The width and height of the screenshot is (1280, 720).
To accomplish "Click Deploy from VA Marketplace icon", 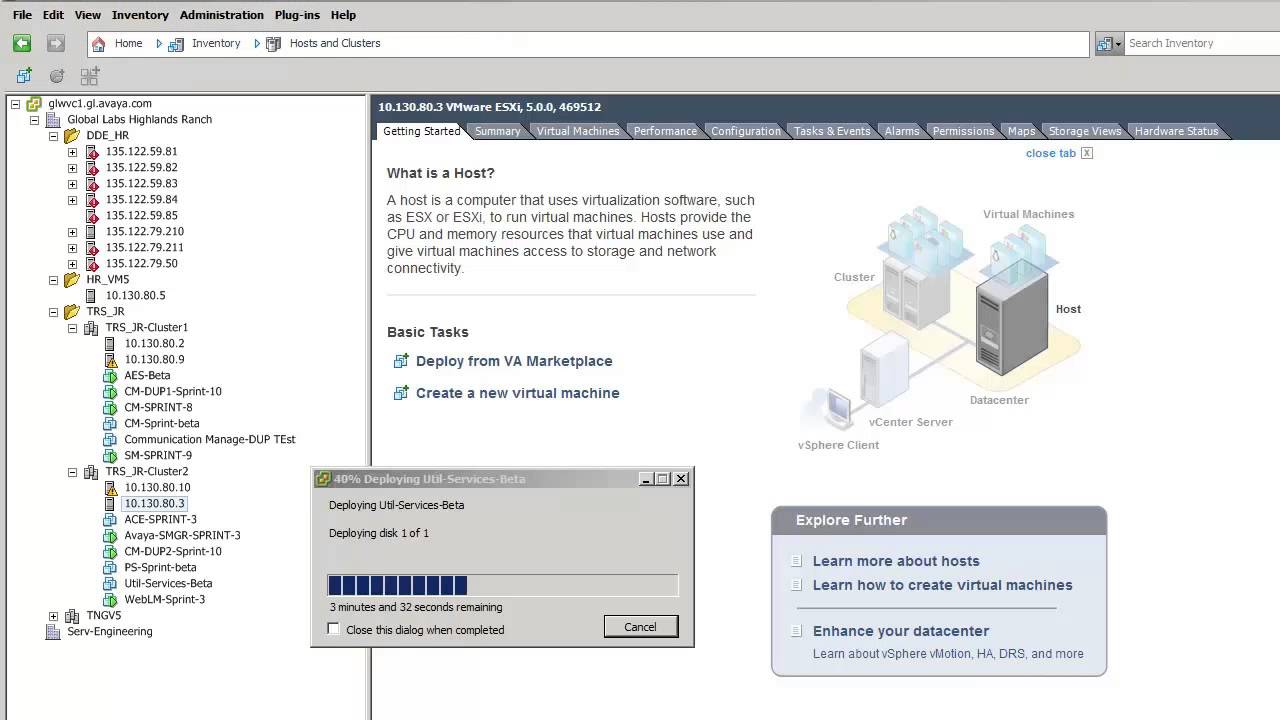I will tap(401, 361).
